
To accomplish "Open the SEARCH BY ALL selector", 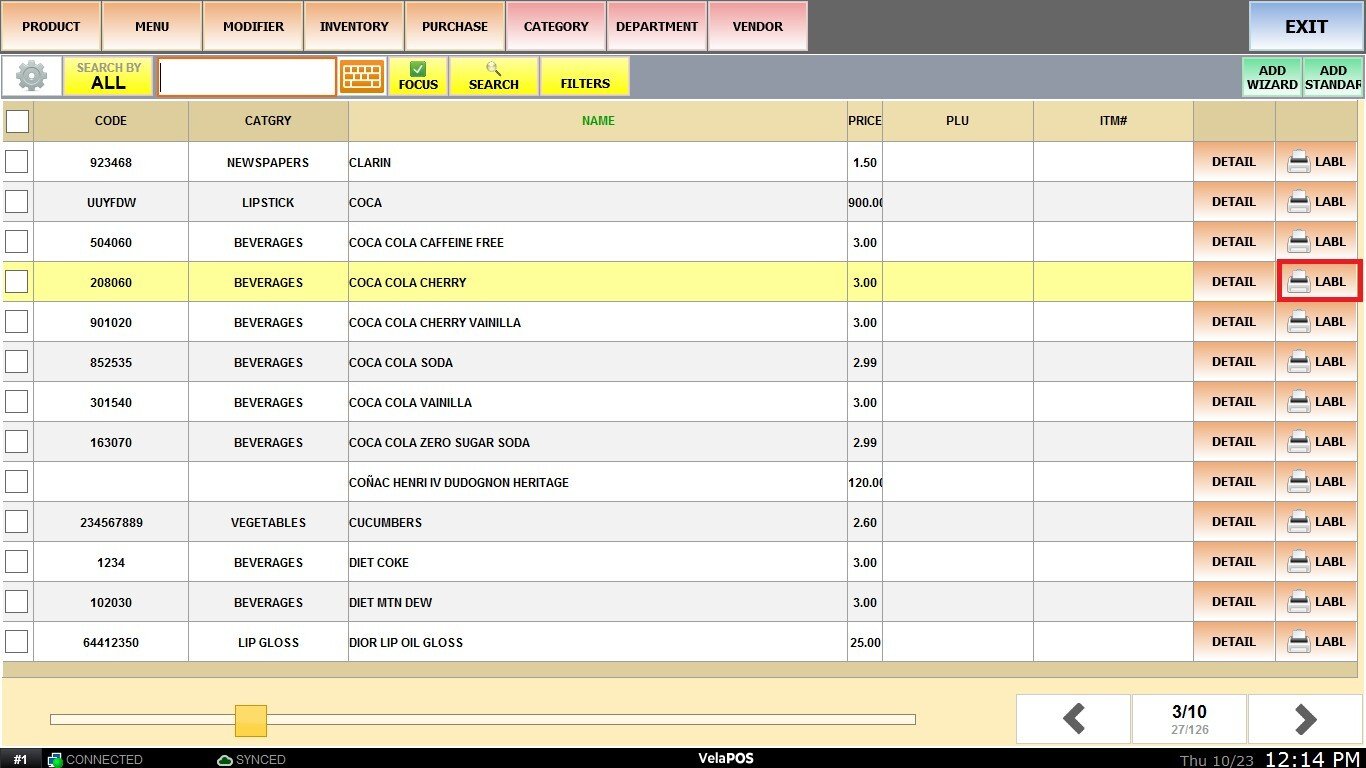I will pyautogui.click(x=108, y=76).
